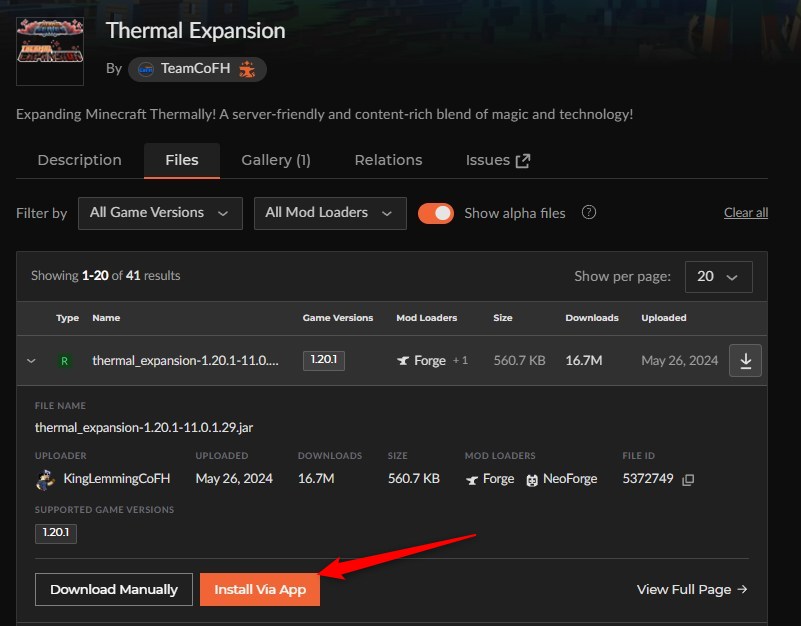Open the Gallery (1) tab
This screenshot has width=801, height=626.
(276, 160)
